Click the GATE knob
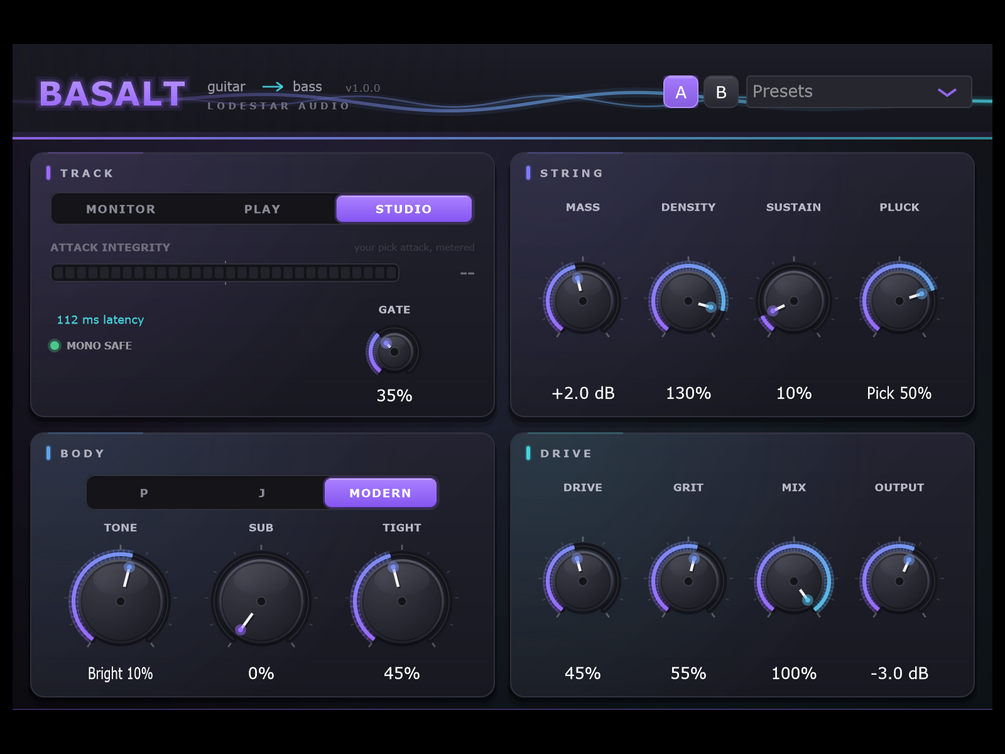Screen dimensions: 1005x754 pyautogui.click(x=394, y=351)
